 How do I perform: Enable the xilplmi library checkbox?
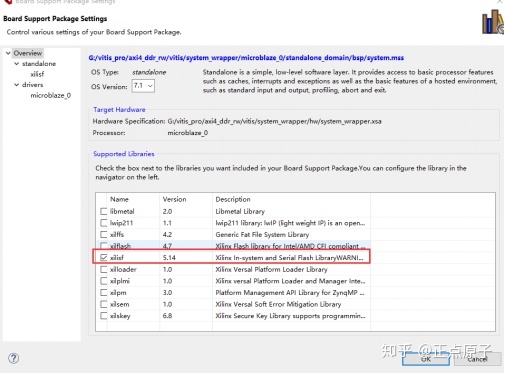104,281
